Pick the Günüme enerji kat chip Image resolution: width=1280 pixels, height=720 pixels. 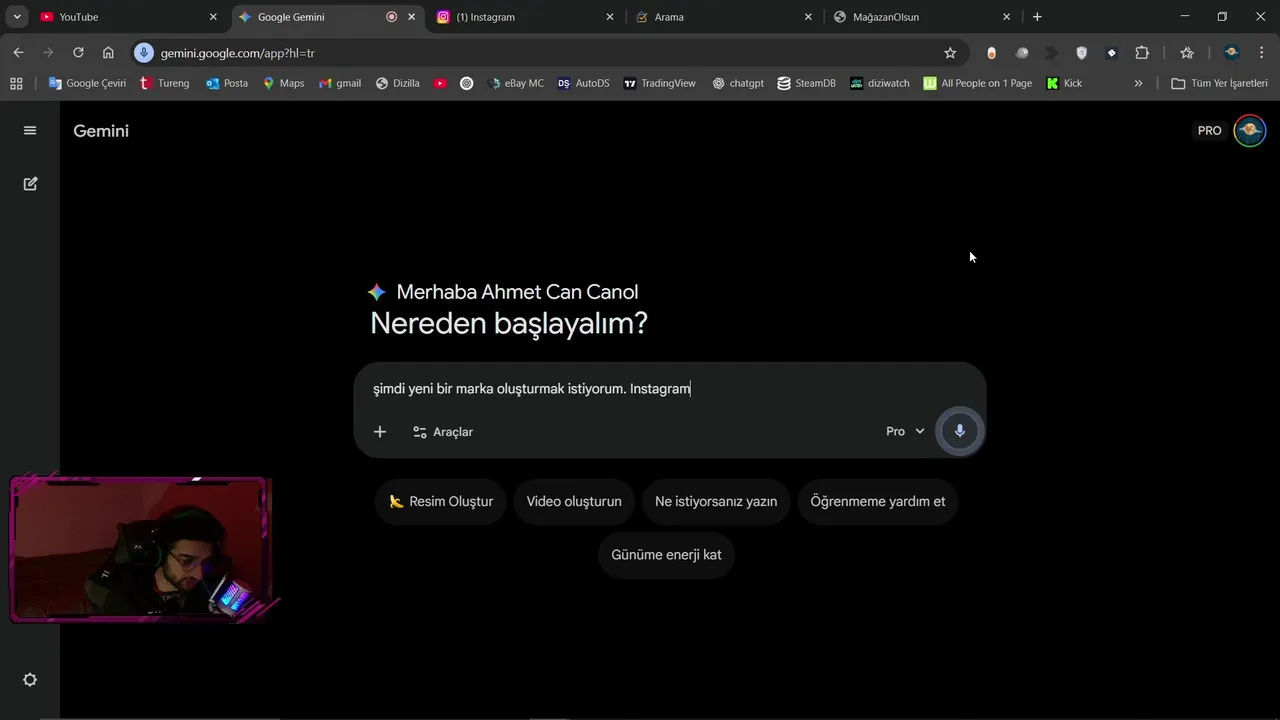click(x=666, y=554)
